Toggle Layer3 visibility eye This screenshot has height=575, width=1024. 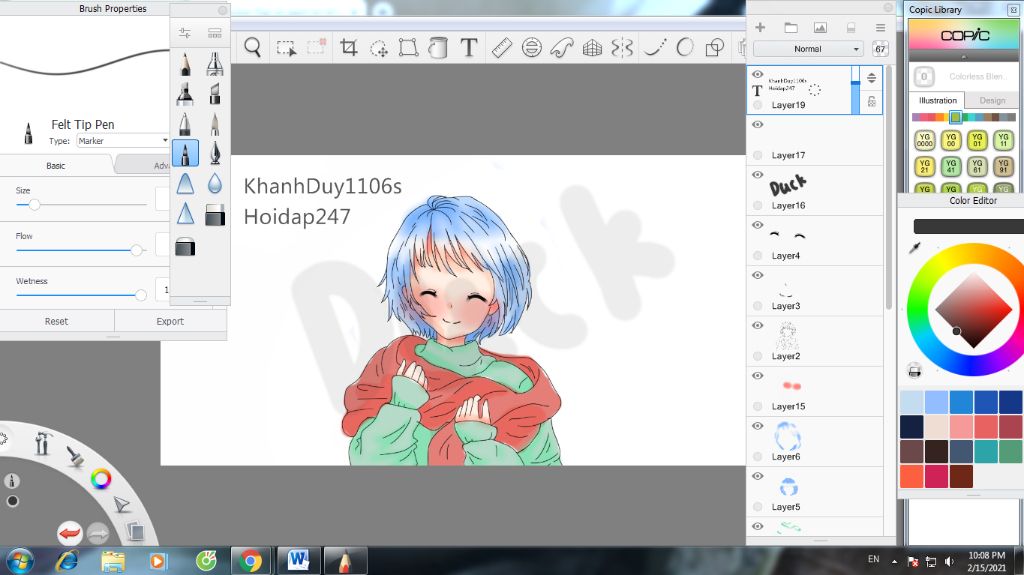click(758, 275)
